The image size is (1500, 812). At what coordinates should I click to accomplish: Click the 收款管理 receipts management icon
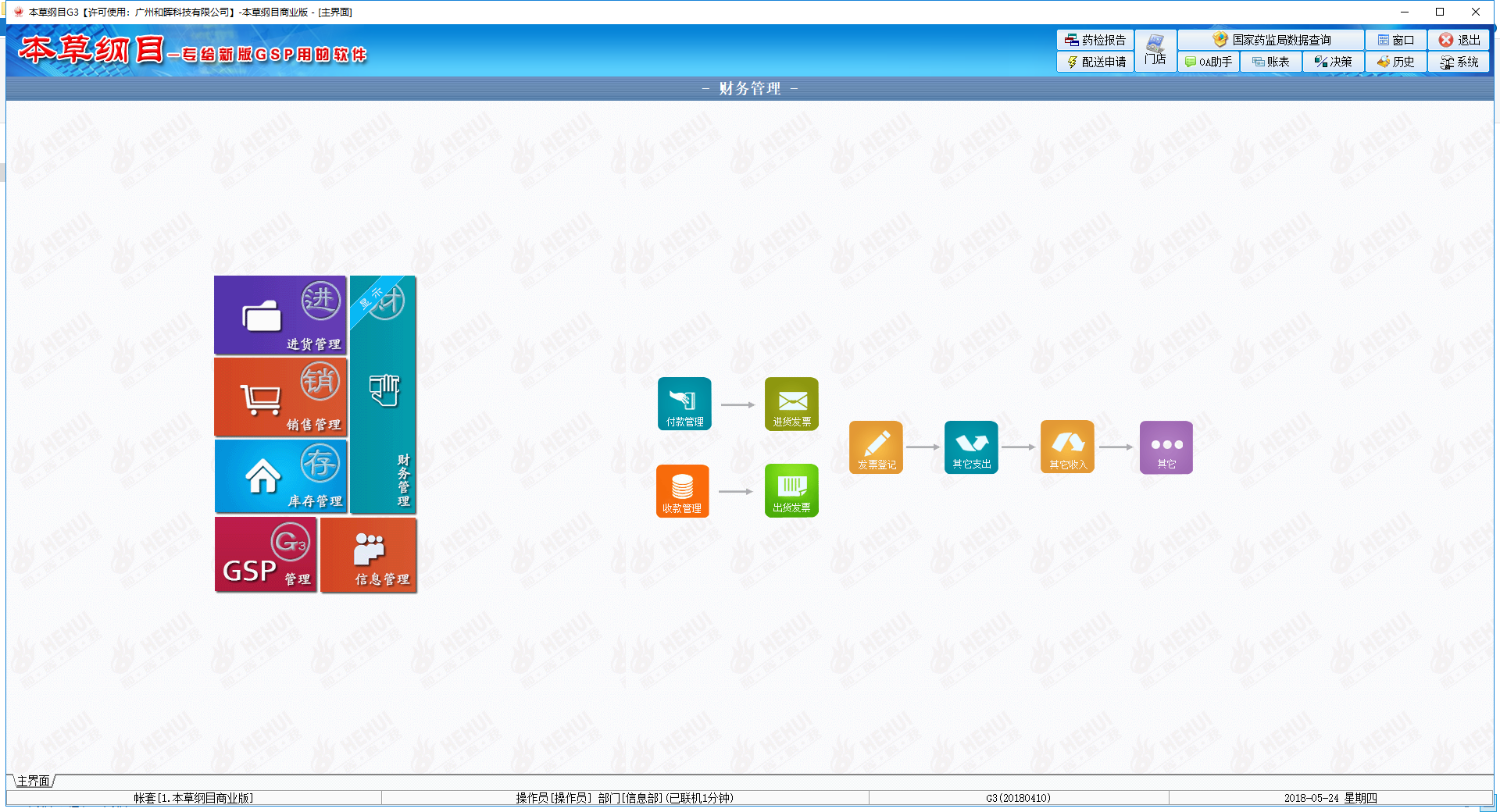683,491
